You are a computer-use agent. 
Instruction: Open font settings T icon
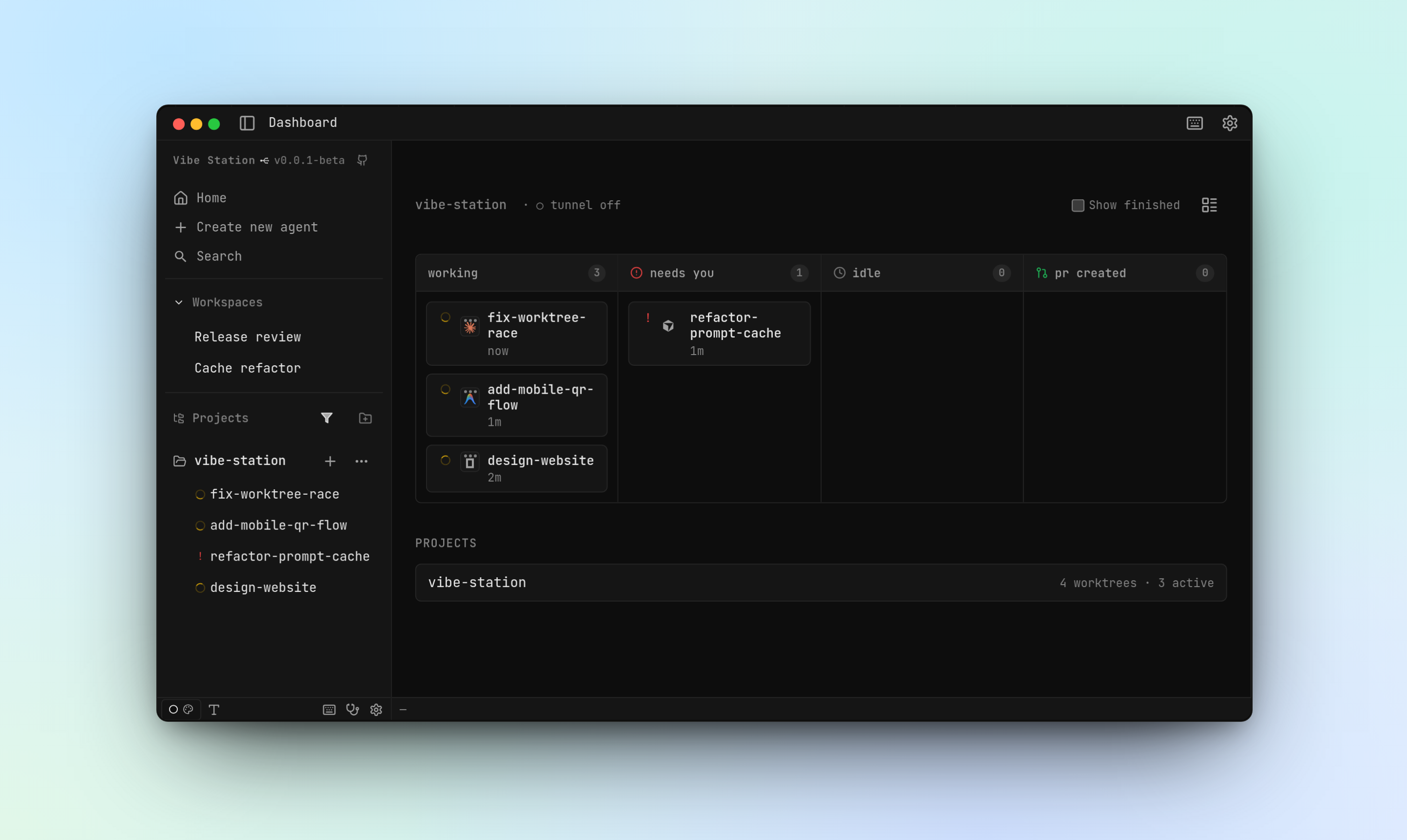214,710
